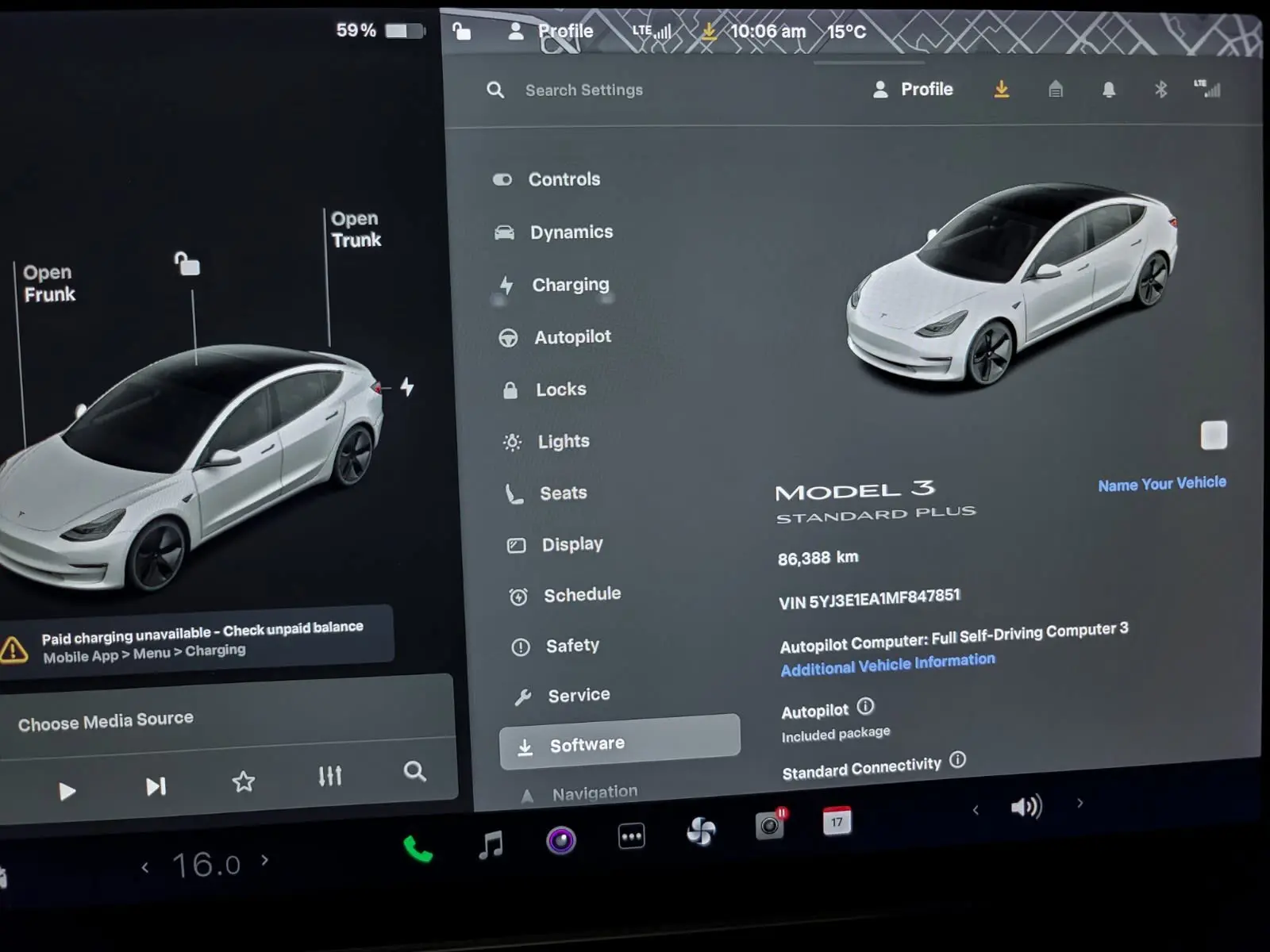
Task: Tap the software download arrow in settings header
Action: pyautogui.click(x=1002, y=89)
